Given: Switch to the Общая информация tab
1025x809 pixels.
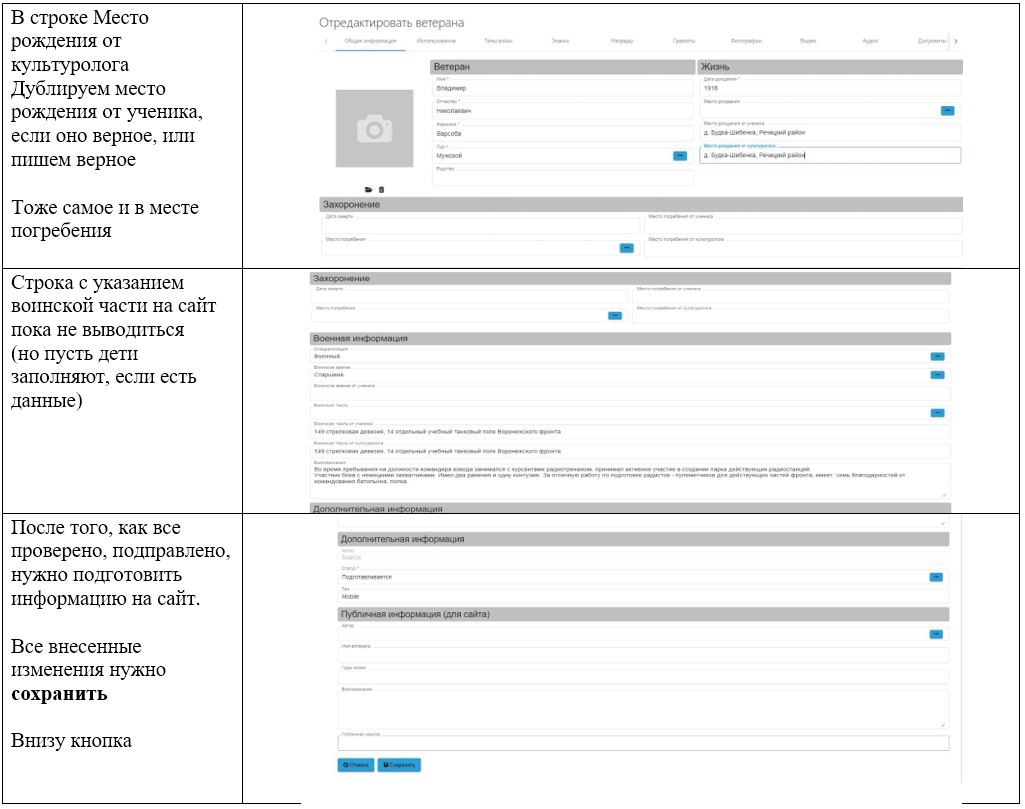Looking at the screenshot, I should pyautogui.click(x=371, y=41).
